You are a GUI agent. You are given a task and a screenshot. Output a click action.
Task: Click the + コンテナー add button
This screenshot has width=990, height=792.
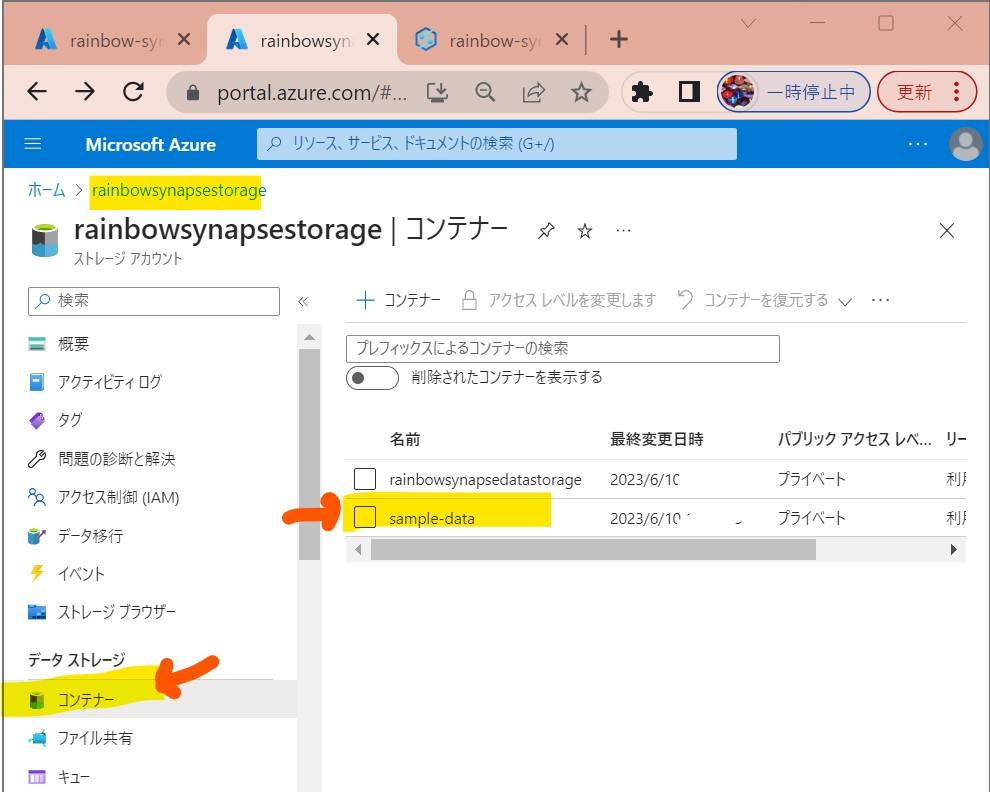point(398,300)
